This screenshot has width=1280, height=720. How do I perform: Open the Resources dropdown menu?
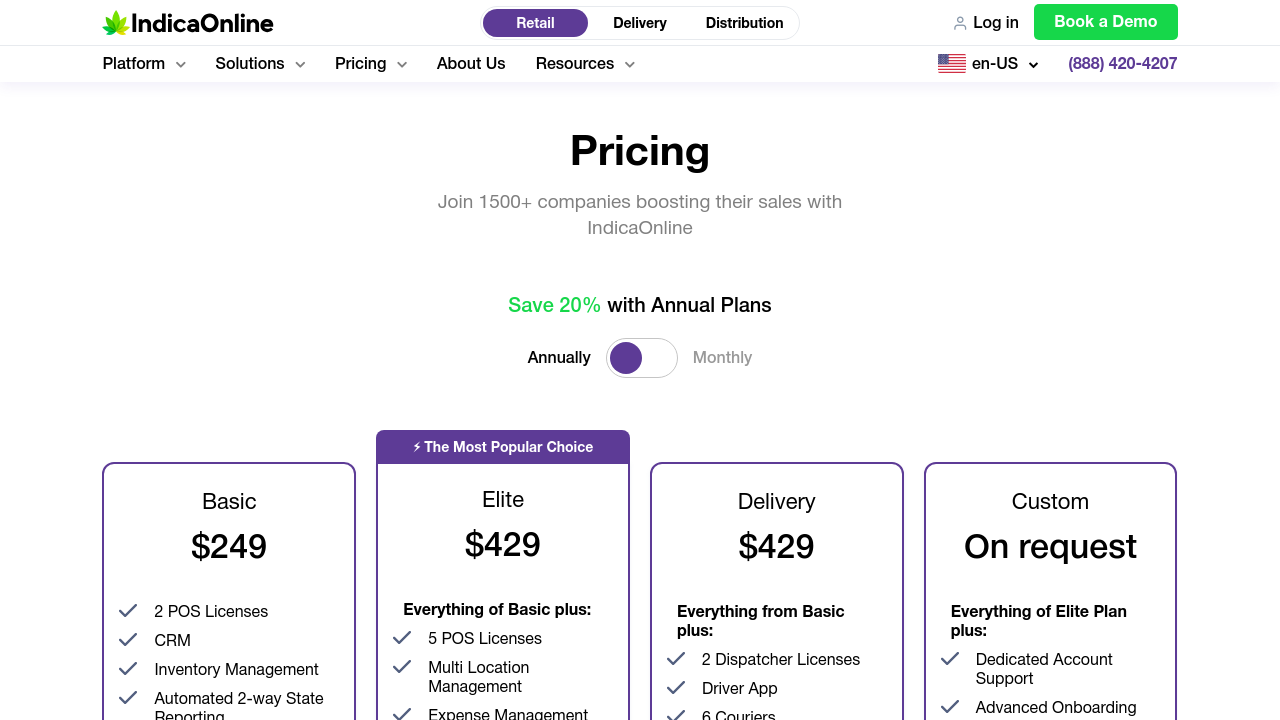[x=585, y=64]
